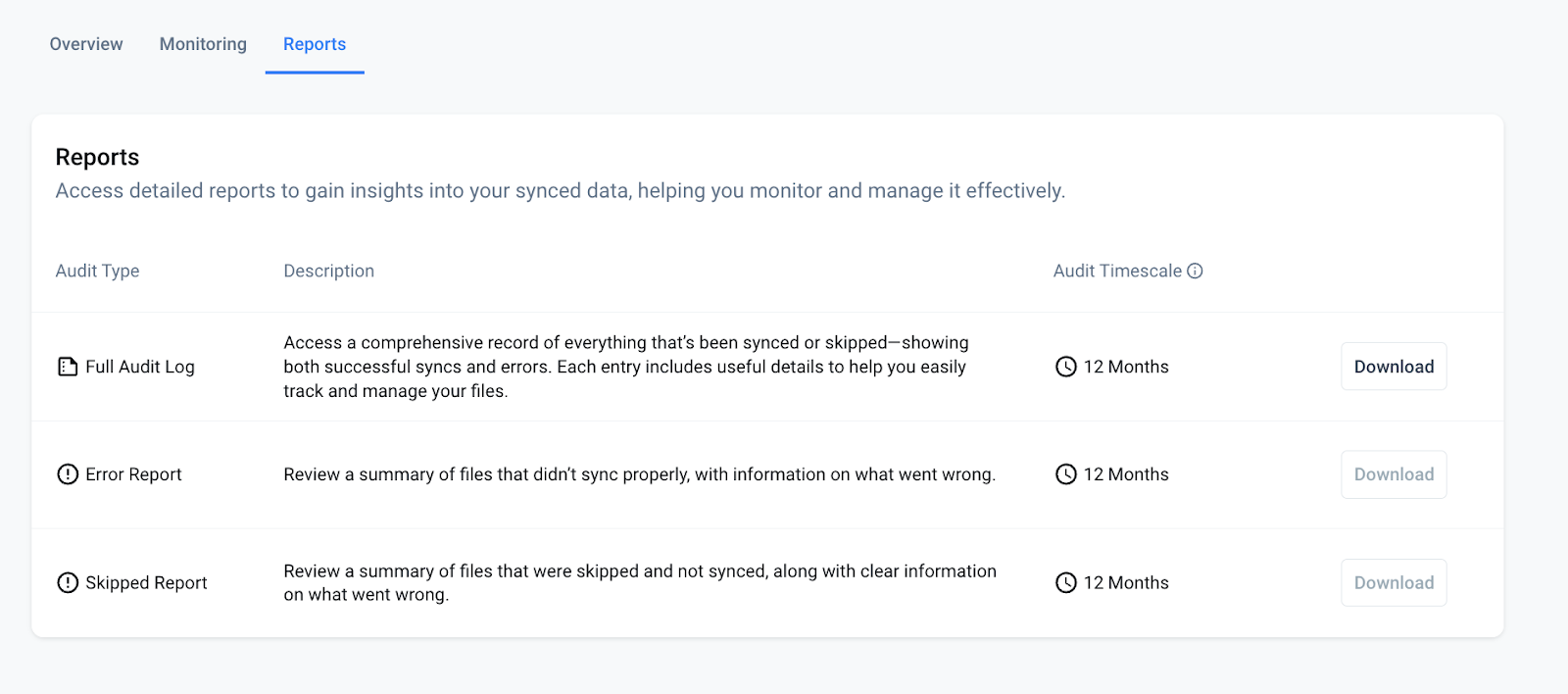Click the clock icon in Skipped Report row
Image resolution: width=1568 pixels, height=694 pixels.
pyautogui.click(x=1065, y=582)
